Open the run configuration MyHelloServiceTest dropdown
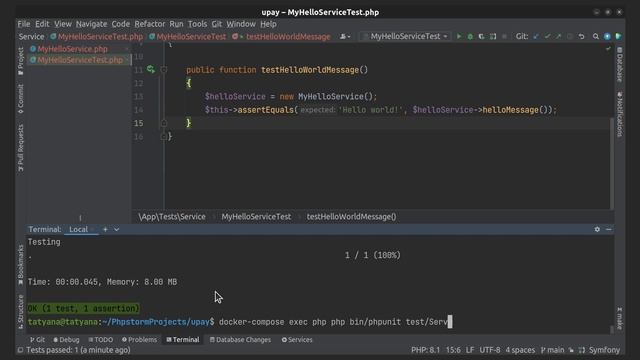640x360 pixels. coord(406,36)
